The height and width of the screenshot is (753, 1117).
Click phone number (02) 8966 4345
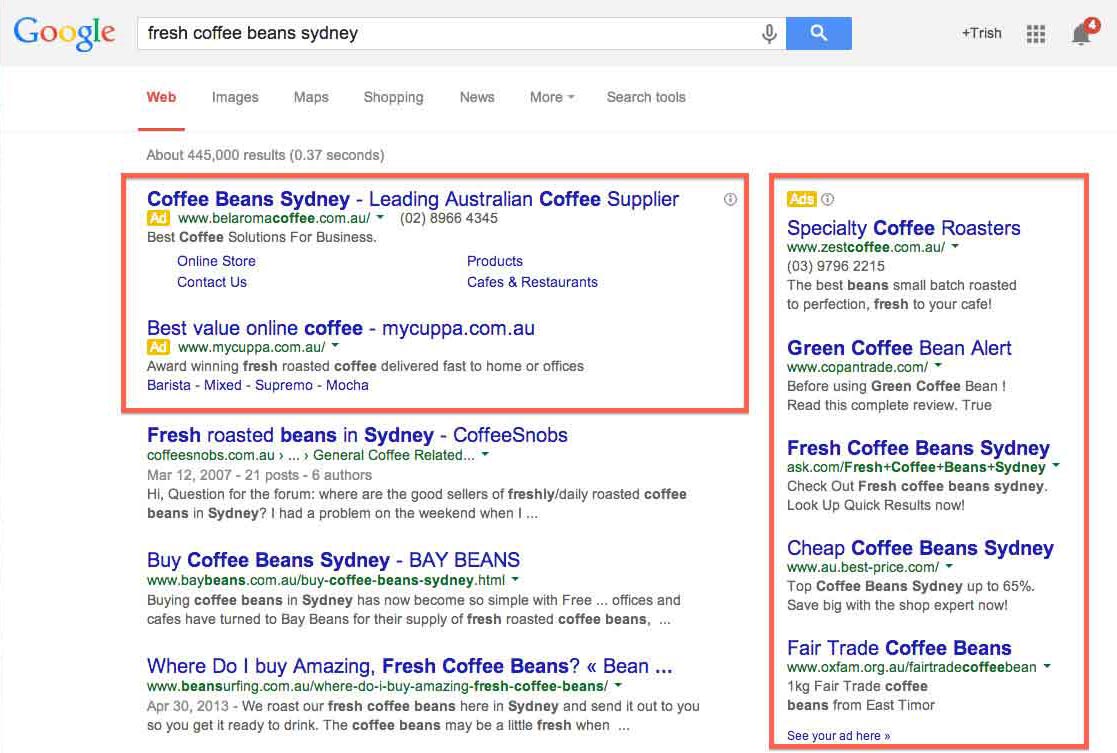(448, 218)
